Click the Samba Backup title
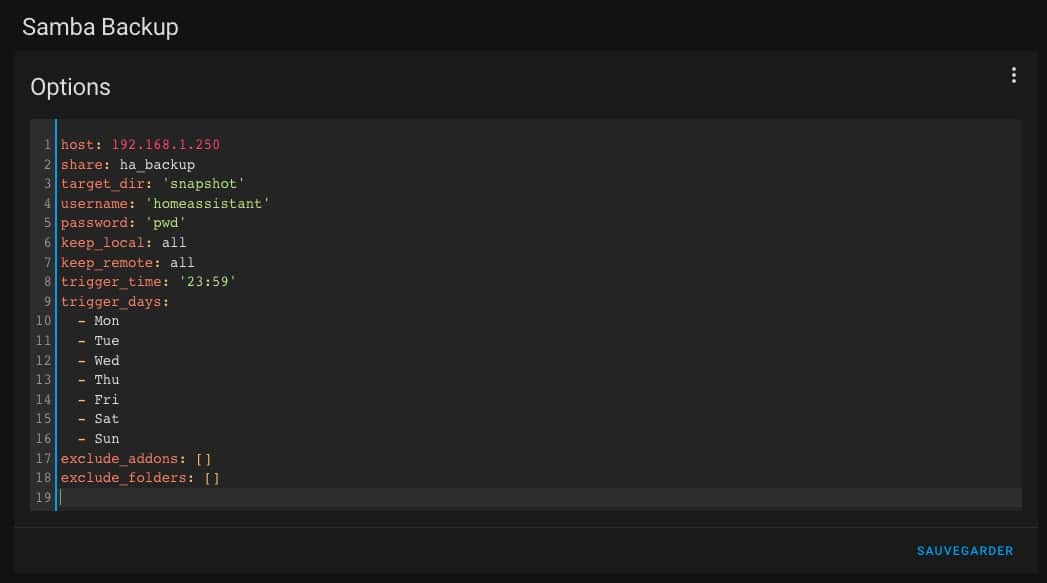Viewport: 1047px width, 583px height. 100,27
